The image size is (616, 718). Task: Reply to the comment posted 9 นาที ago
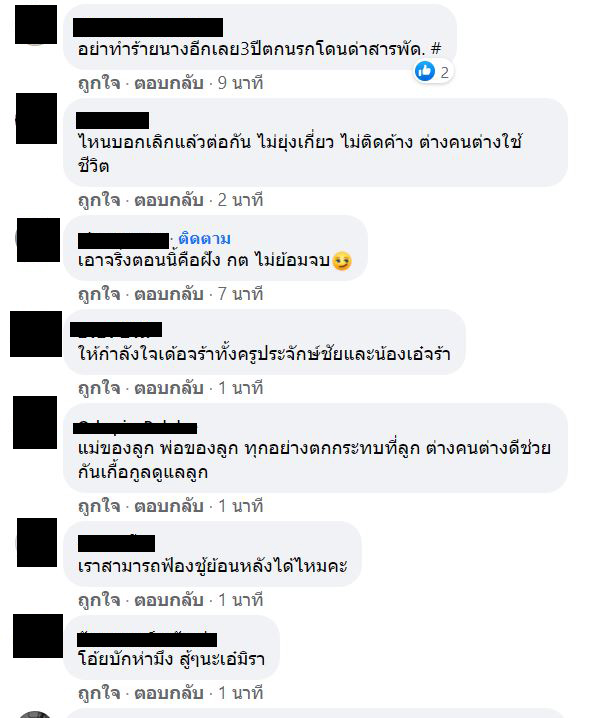coord(169,83)
